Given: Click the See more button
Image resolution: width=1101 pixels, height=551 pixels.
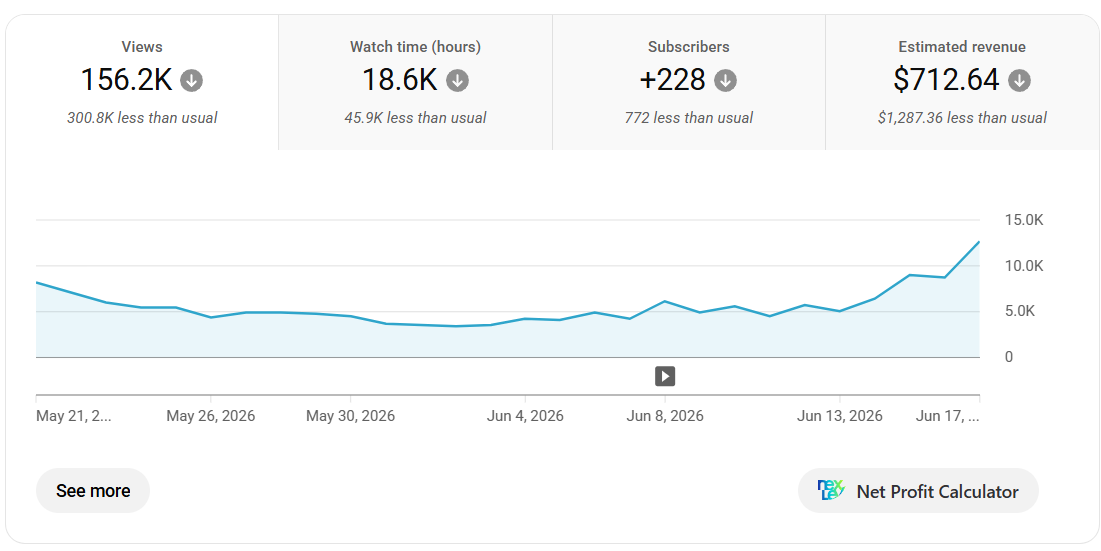Looking at the screenshot, I should [93, 491].
